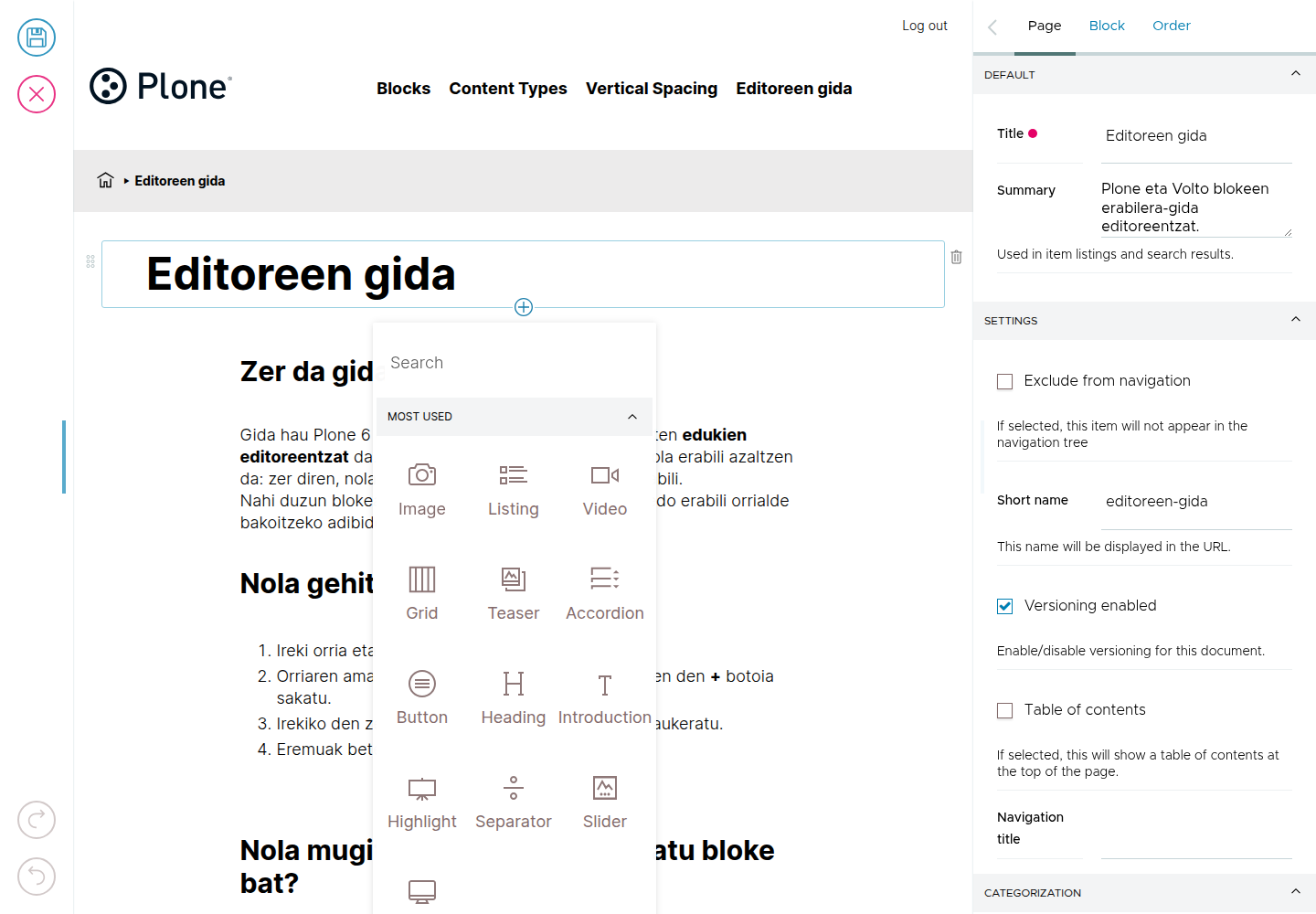The height and width of the screenshot is (914, 1316).
Task: Grab the title block drag handle
Action: click(x=90, y=261)
